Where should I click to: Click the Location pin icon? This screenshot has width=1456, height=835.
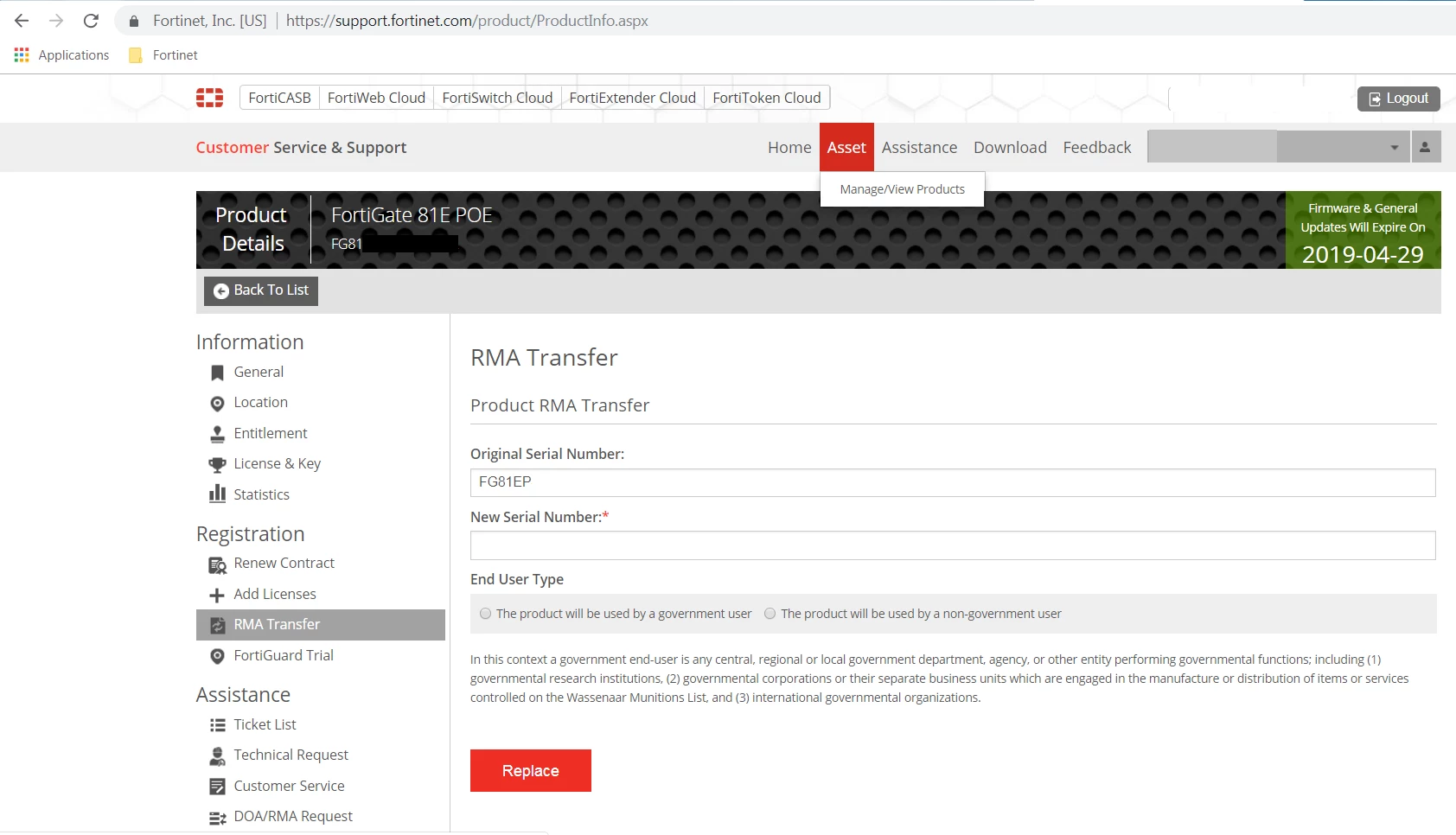click(217, 403)
